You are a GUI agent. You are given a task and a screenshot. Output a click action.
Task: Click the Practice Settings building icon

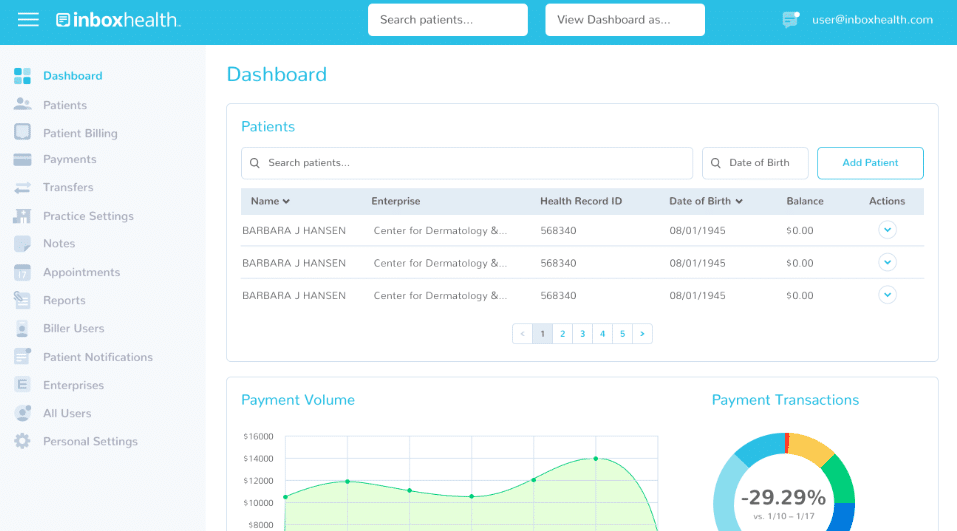(x=22, y=215)
